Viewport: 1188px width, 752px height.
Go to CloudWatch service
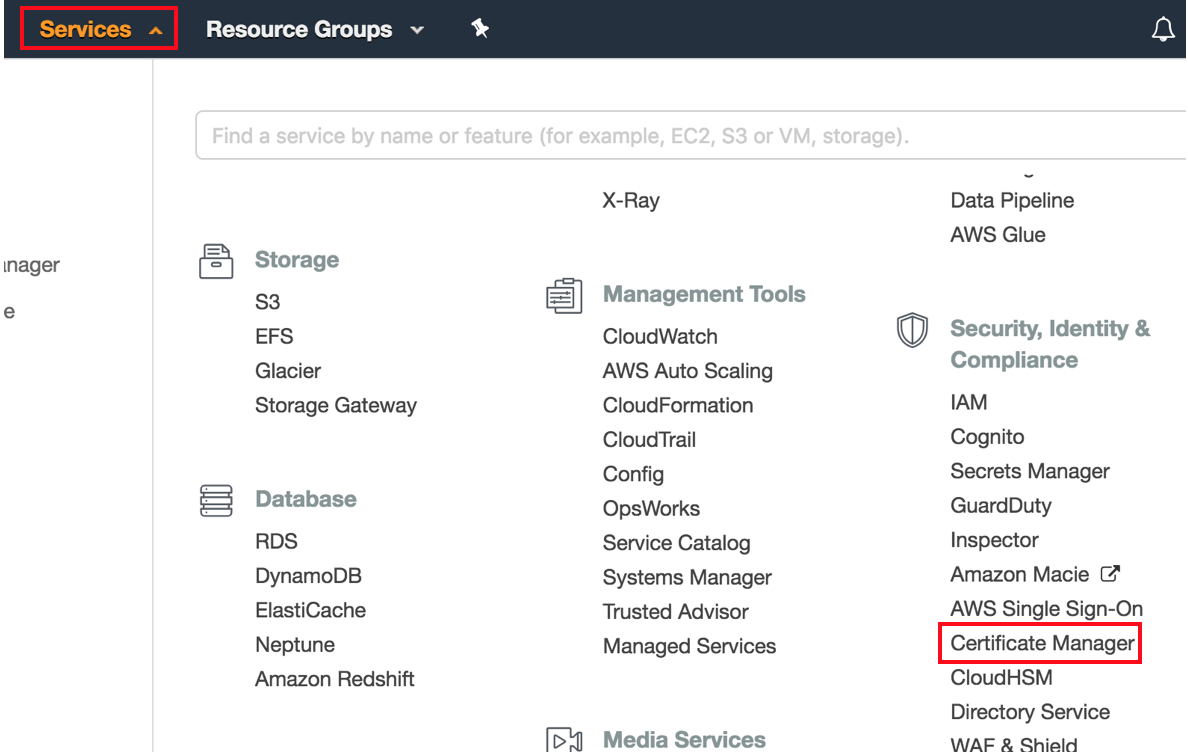pyautogui.click(x=660, y=337)
